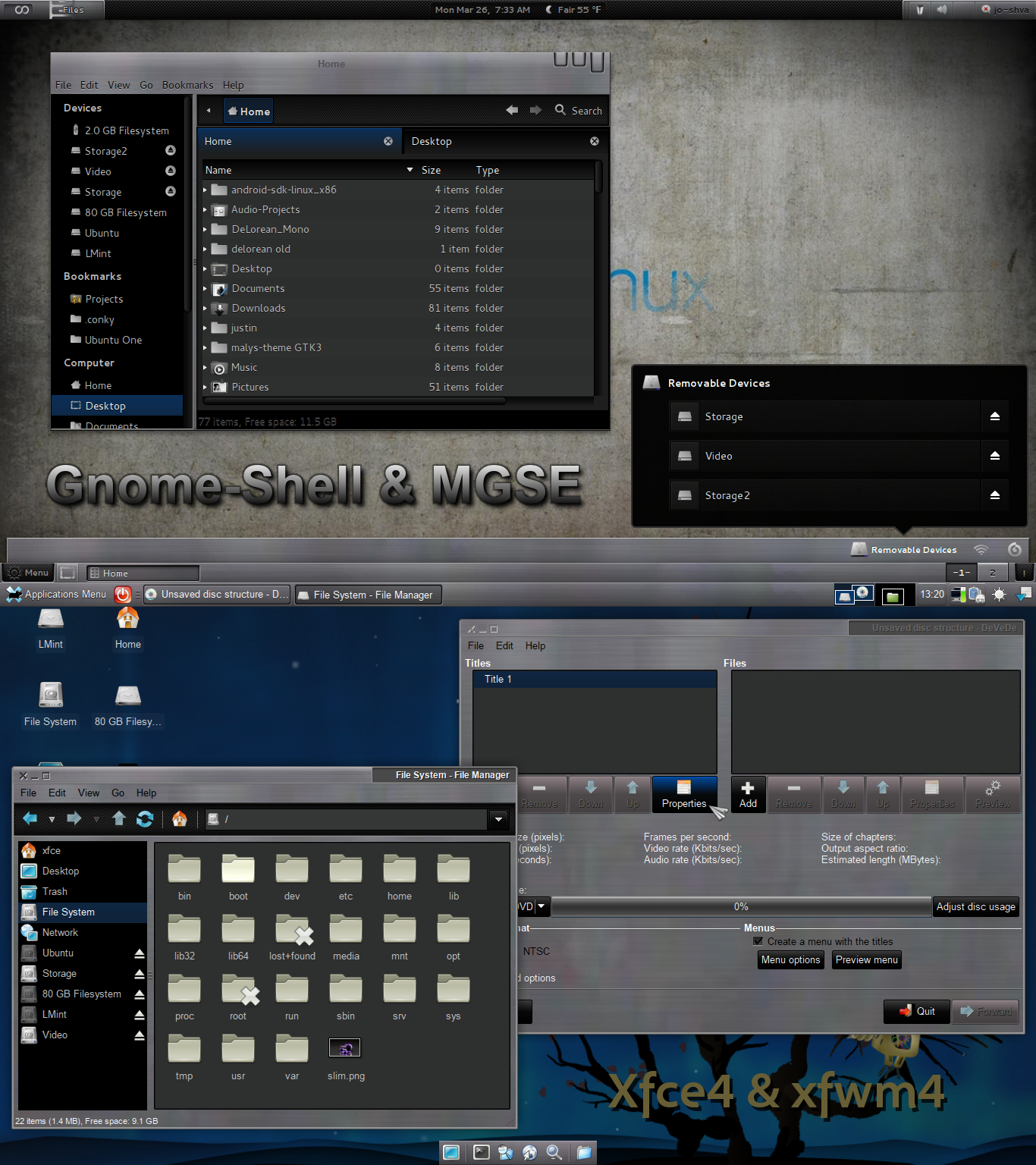Open the brightness sun icon in Xfce tray
Screen dimensions: 1036x1165
coord(999,595)
